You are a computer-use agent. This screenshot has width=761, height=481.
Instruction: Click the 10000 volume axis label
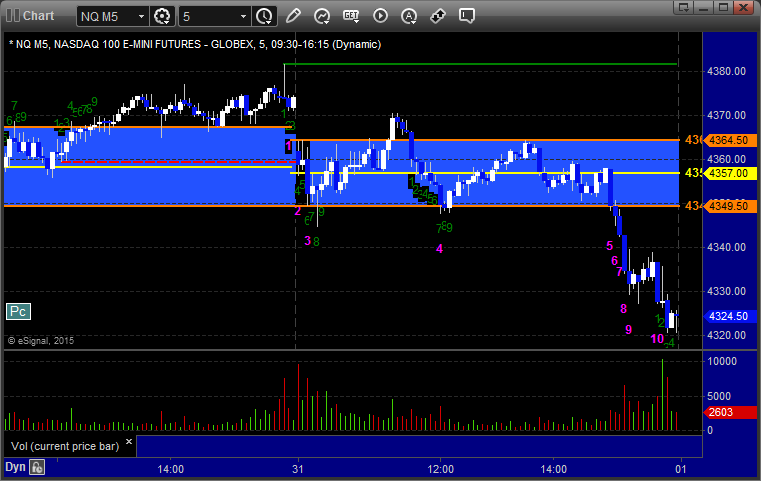pyautogui.click(x=722, y=362)
